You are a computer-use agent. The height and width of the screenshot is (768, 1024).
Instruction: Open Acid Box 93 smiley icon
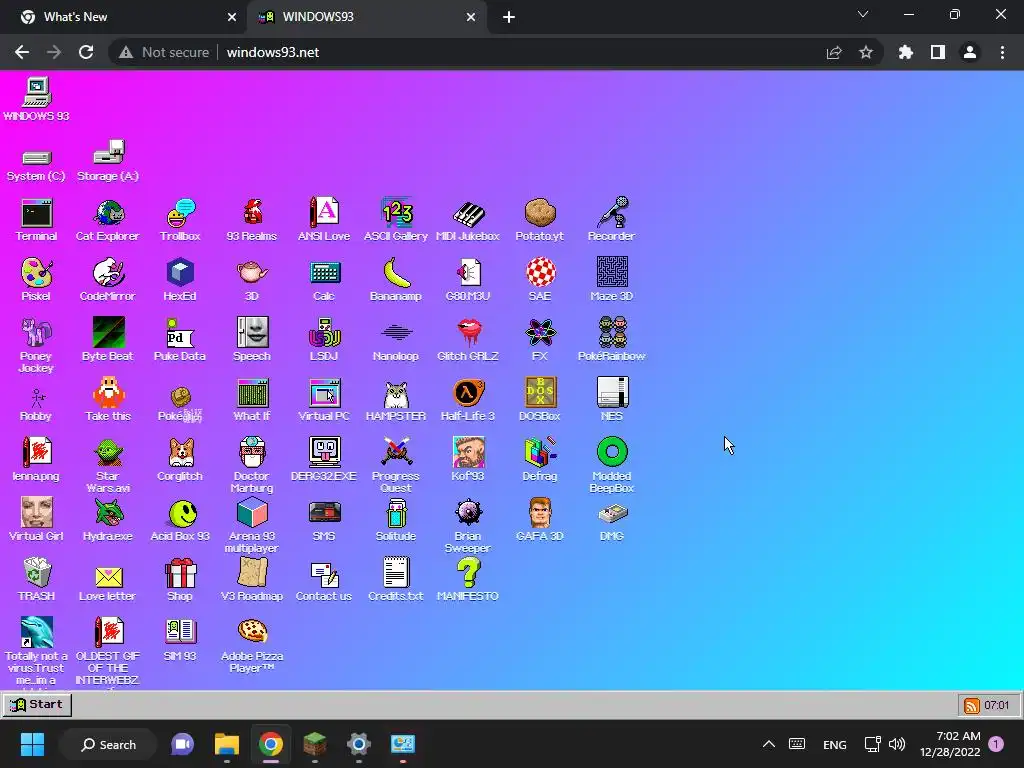click(180, 520)
